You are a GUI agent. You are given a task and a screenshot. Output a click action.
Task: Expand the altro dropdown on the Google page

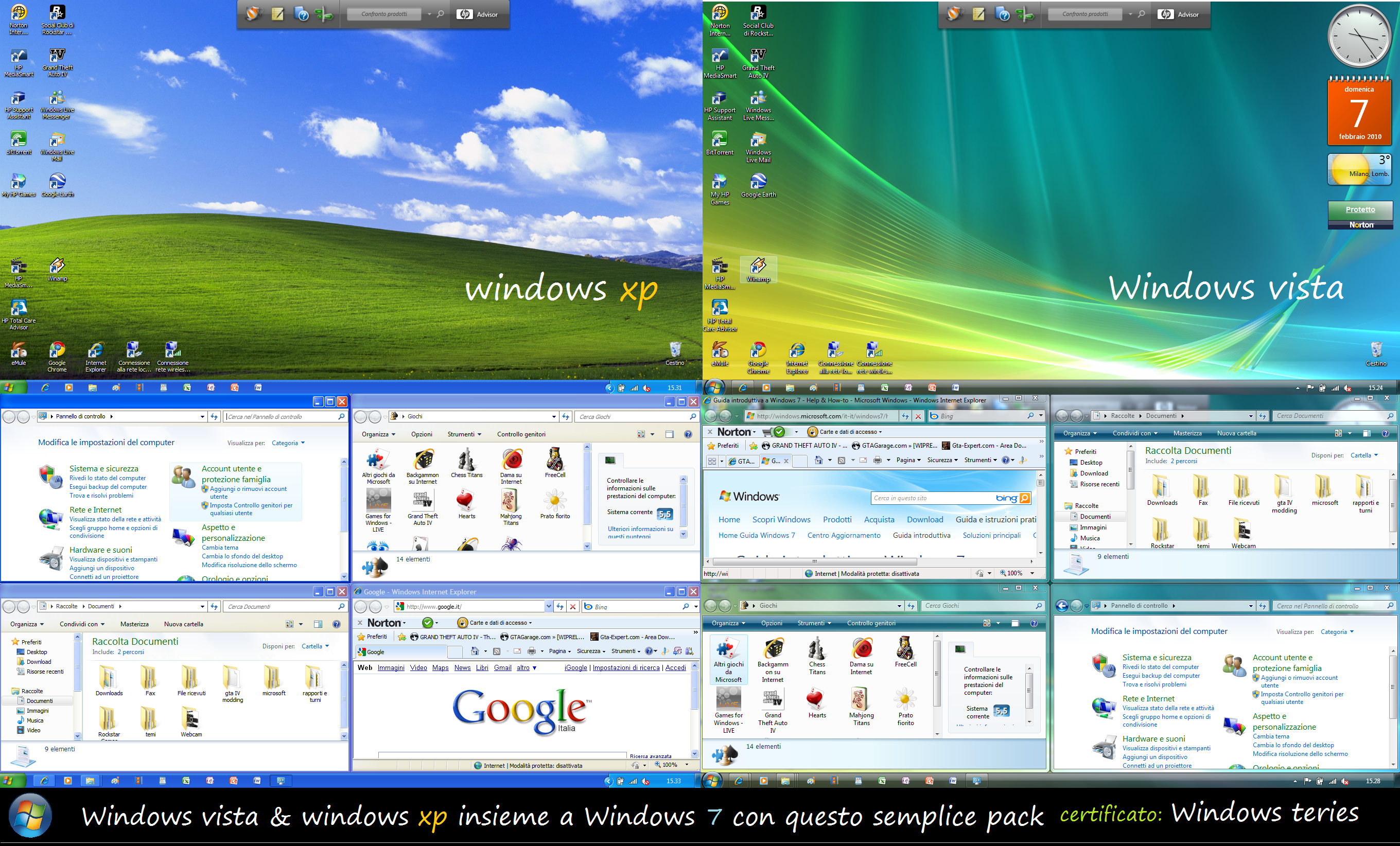[x=526, y=667]
